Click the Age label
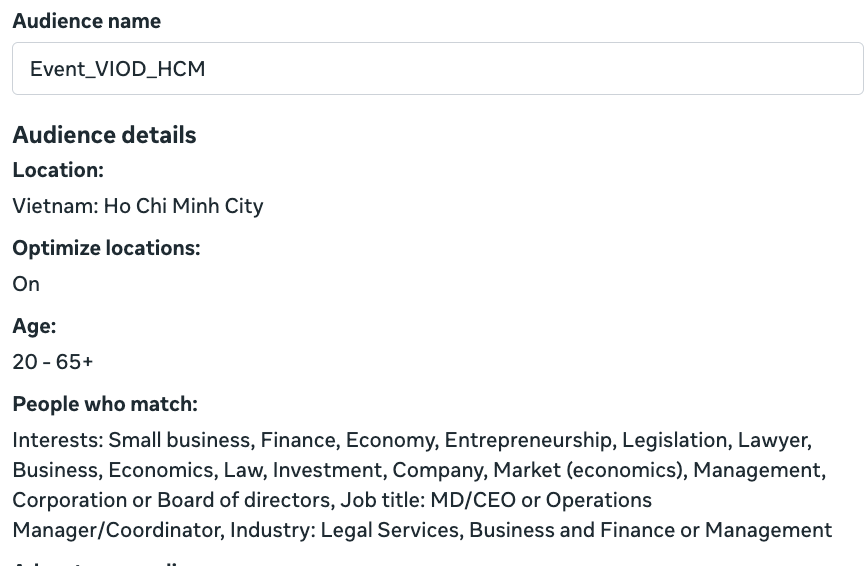 tap(34, 326)
